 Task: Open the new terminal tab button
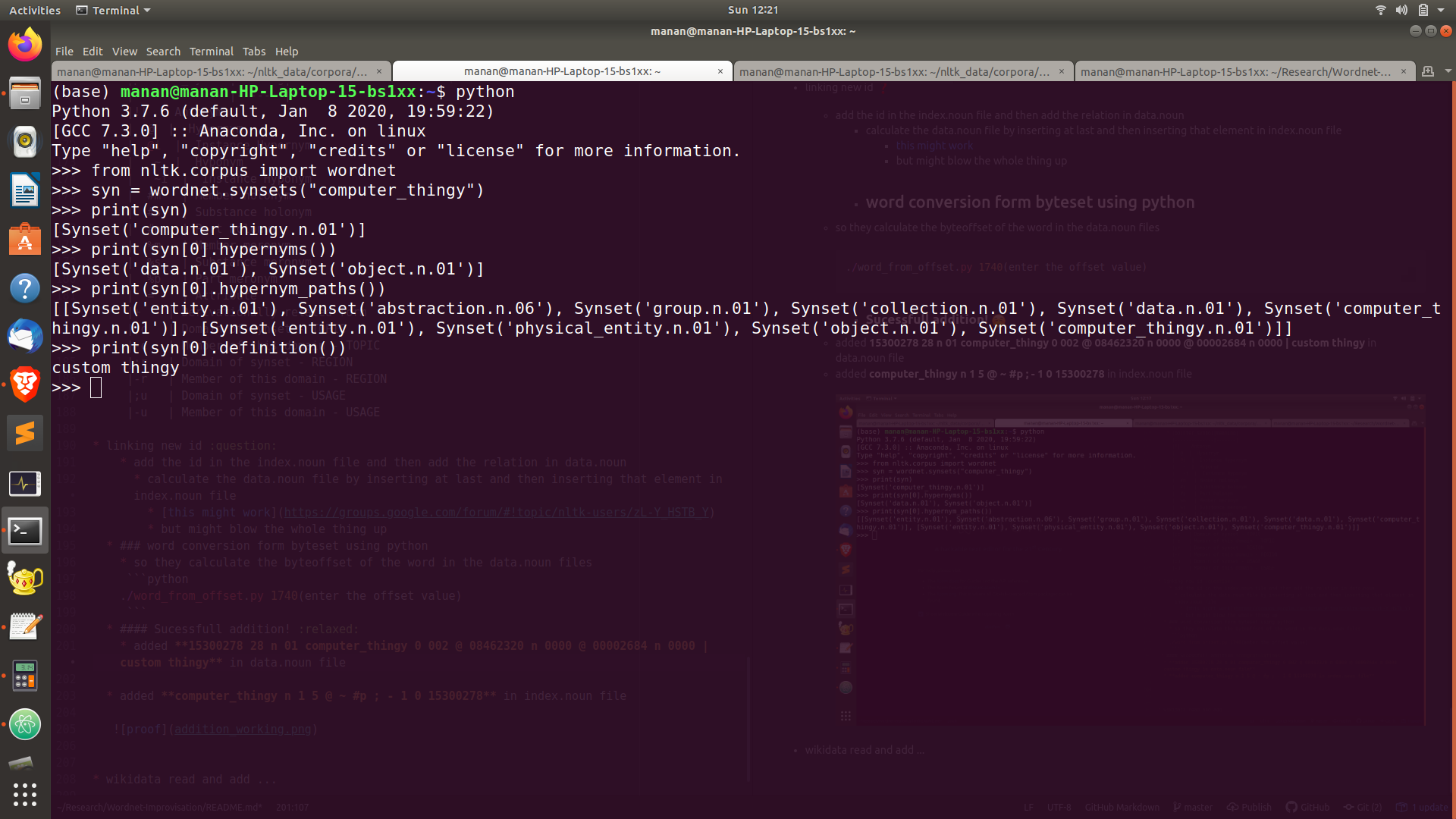(1428, 71)
